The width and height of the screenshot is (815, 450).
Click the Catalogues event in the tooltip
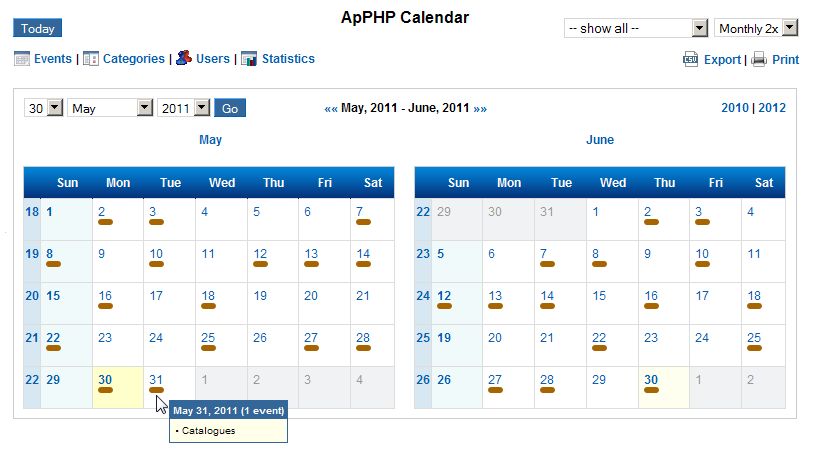tap(208, 431)
